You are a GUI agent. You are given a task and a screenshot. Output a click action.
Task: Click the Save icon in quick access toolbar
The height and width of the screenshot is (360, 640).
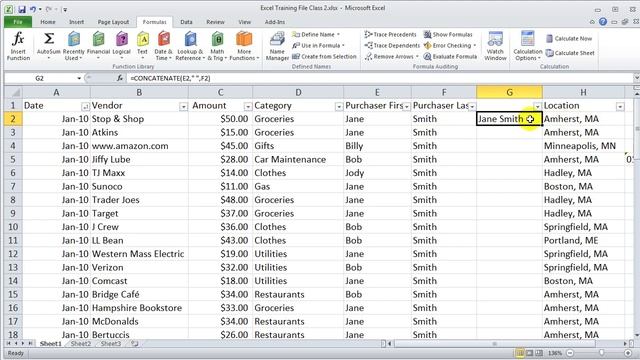click(22, 9)
